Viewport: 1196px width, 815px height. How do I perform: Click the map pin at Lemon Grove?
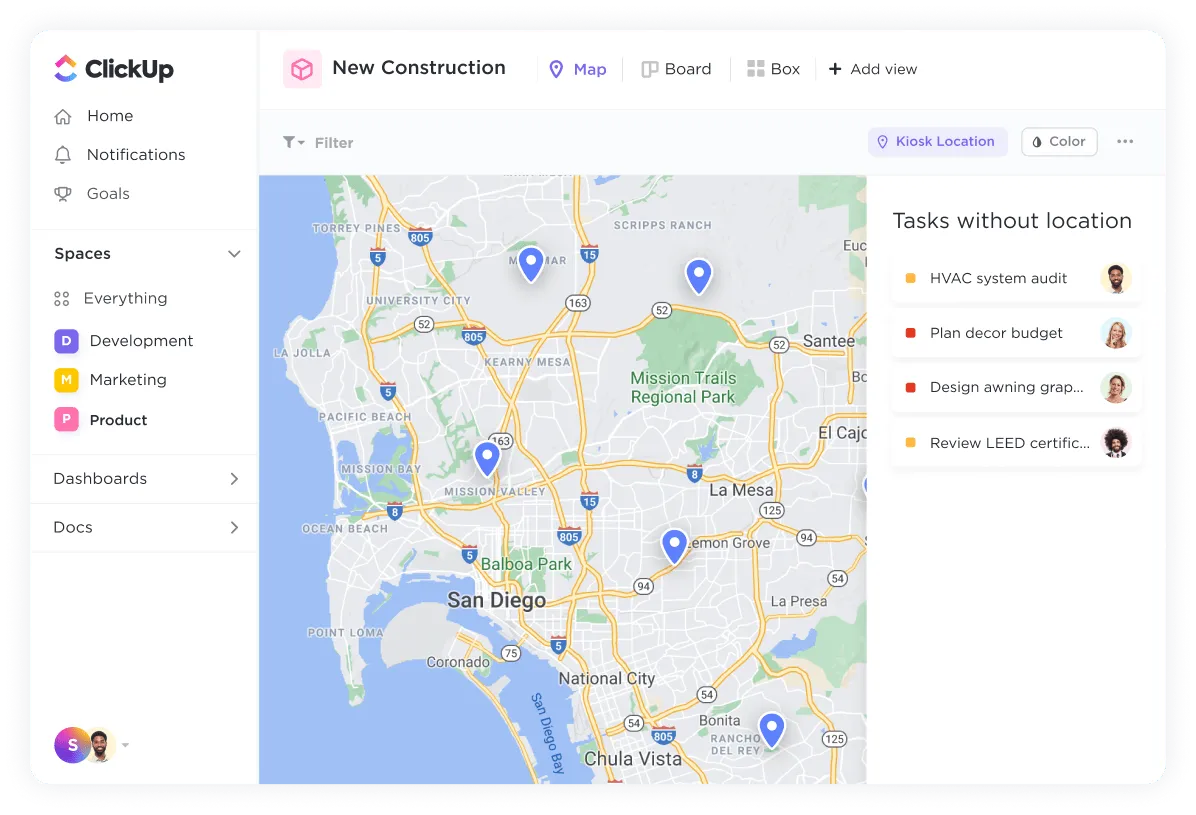point(674,546)
